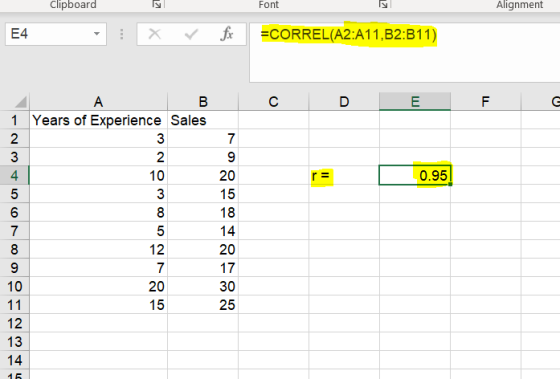This screenshot has height=379, width=560.
Task: Select cell A9 containing 7
Action: pyautogui.click(x=99, y=268)
